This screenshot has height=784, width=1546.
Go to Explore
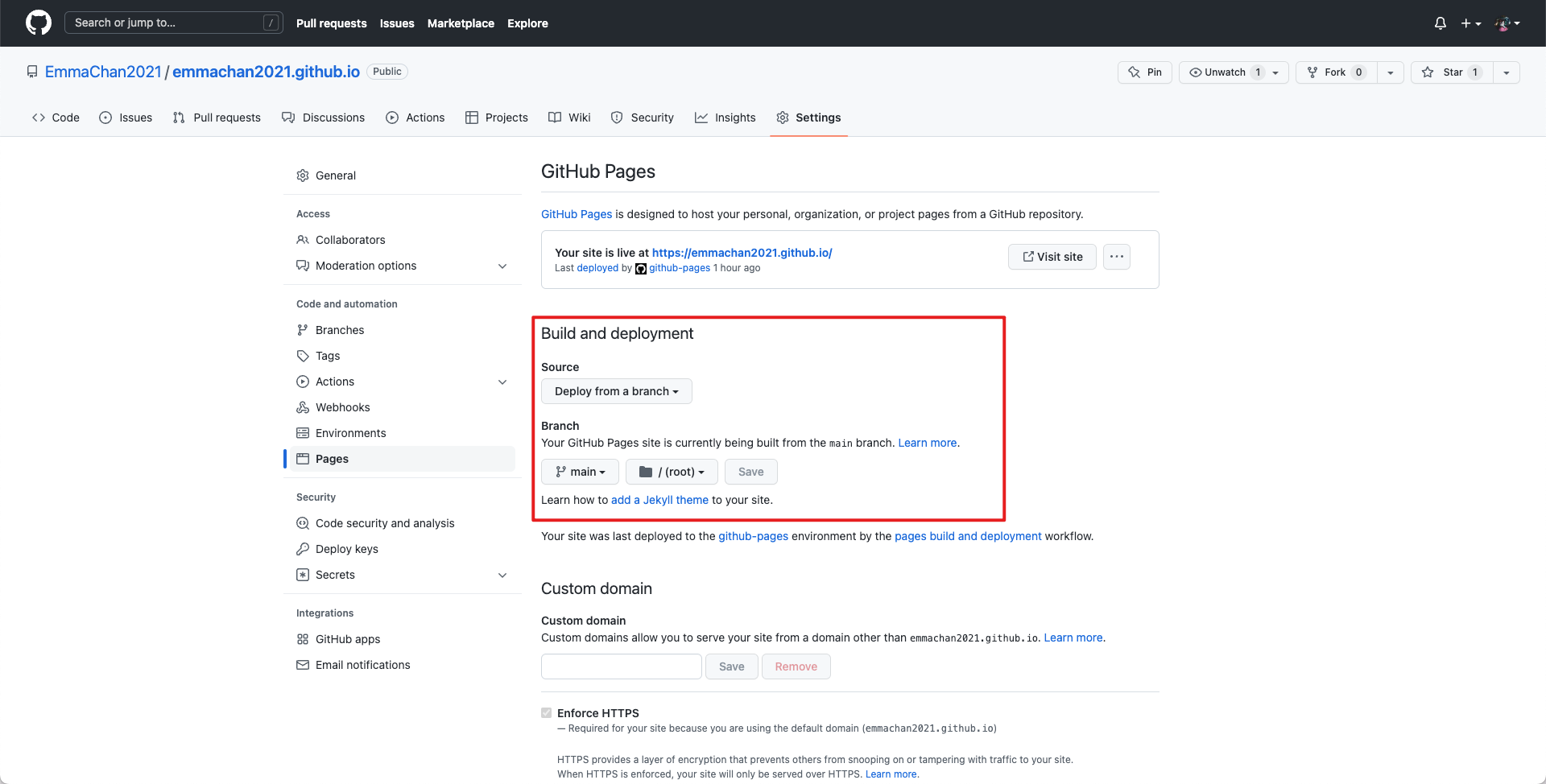(x=527, y=23)
